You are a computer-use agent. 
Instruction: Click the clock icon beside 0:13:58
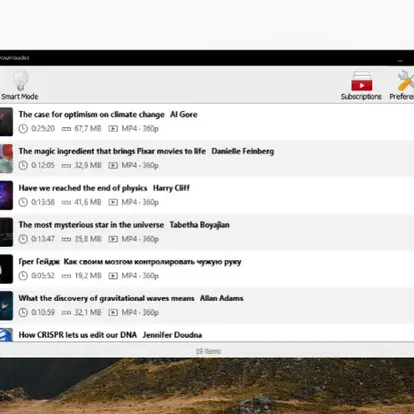point(23,202)
